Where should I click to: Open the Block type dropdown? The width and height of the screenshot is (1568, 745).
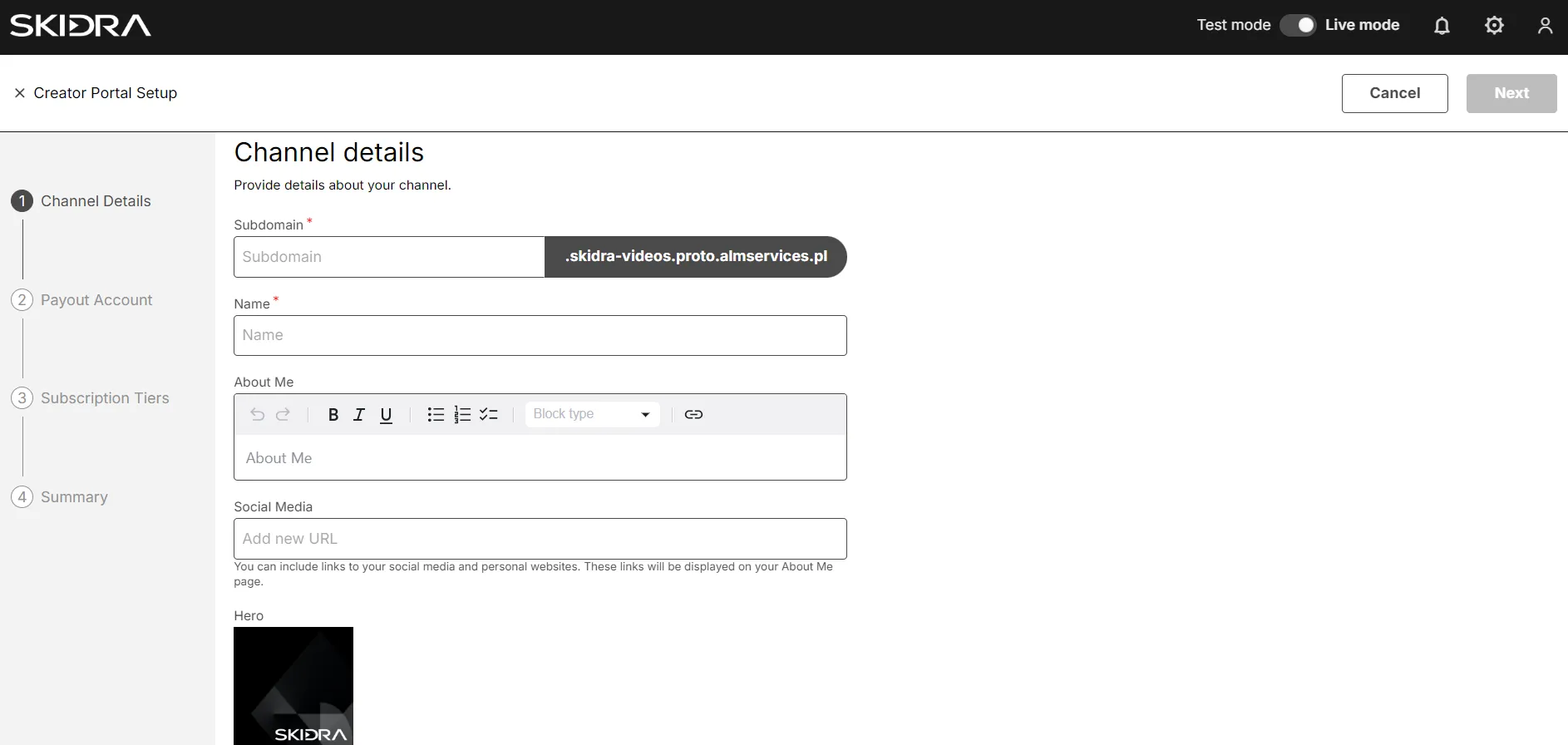(x=593, y=414)
